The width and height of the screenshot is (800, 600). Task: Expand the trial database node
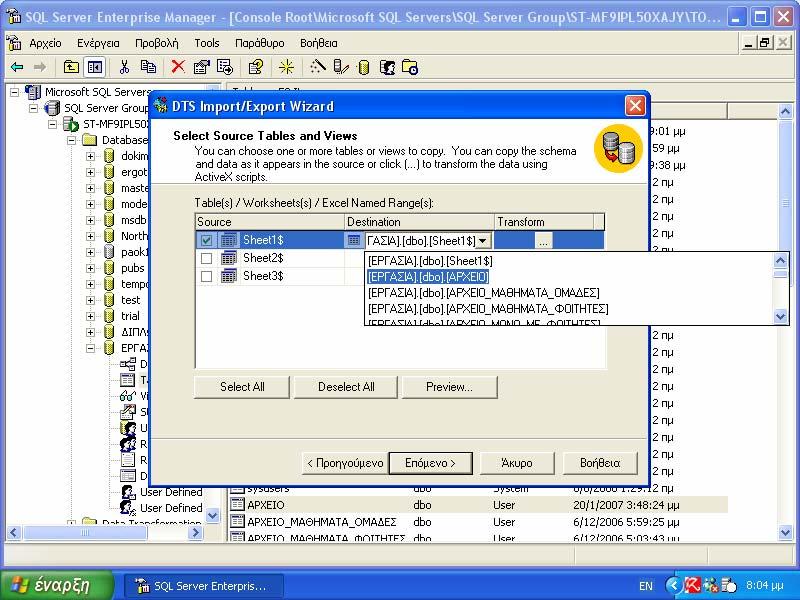(x=90, y=316)
